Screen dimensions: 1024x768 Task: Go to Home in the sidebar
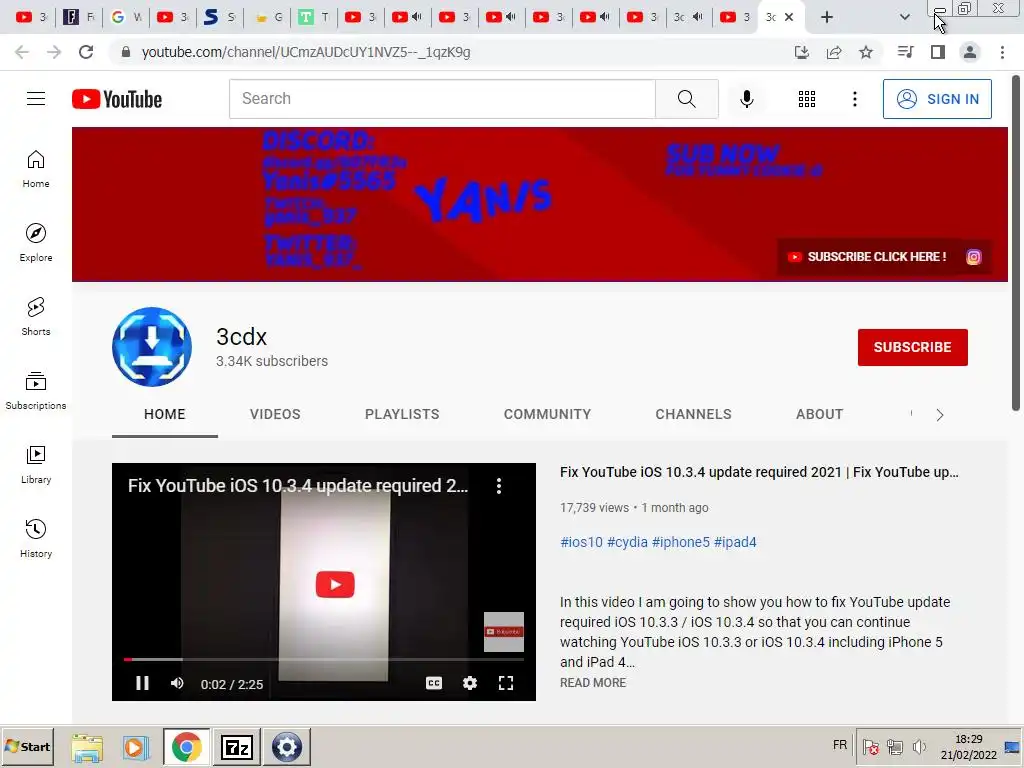[x=36, y=168]
